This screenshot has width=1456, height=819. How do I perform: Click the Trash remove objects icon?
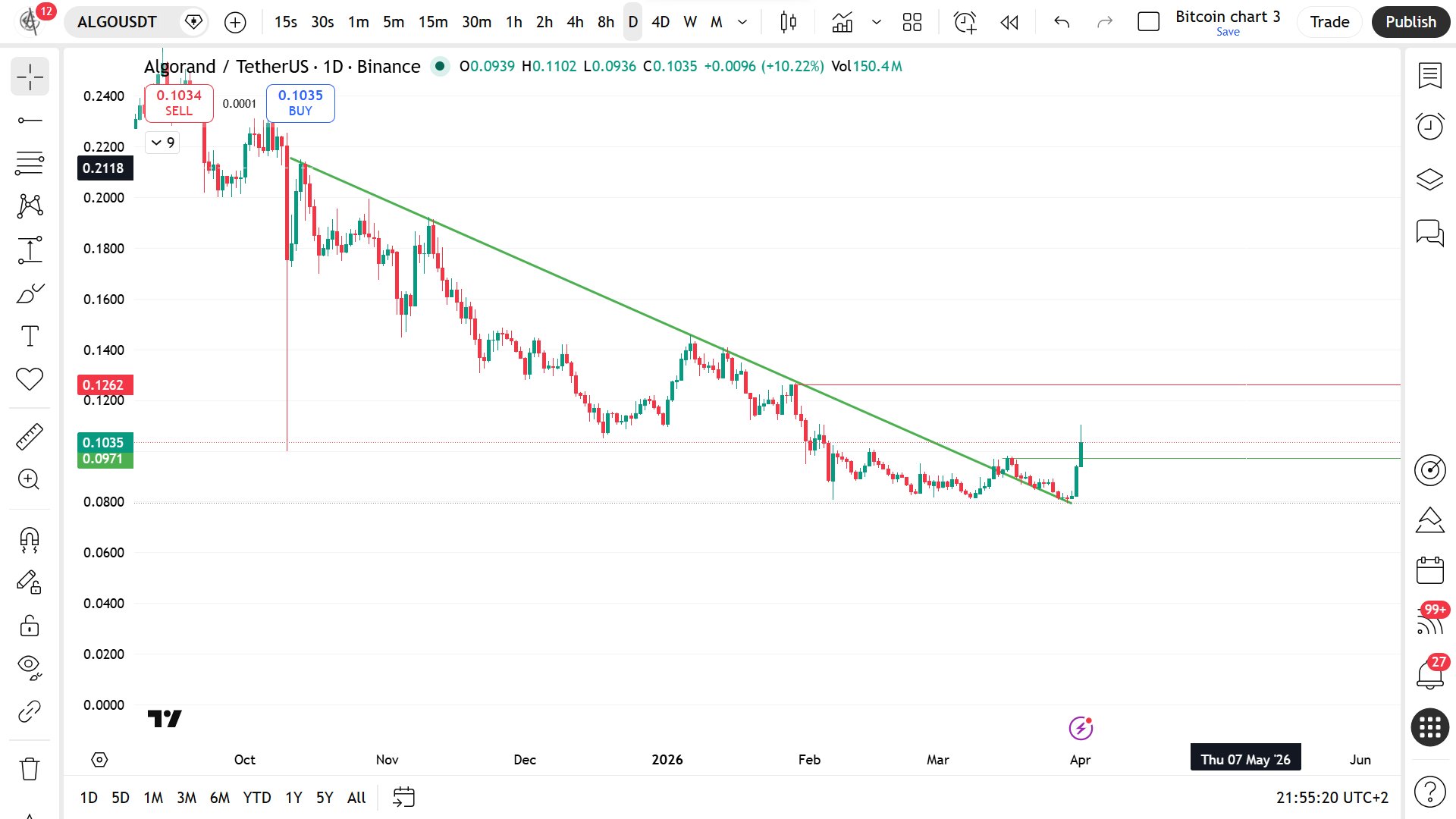click(30, 768)
